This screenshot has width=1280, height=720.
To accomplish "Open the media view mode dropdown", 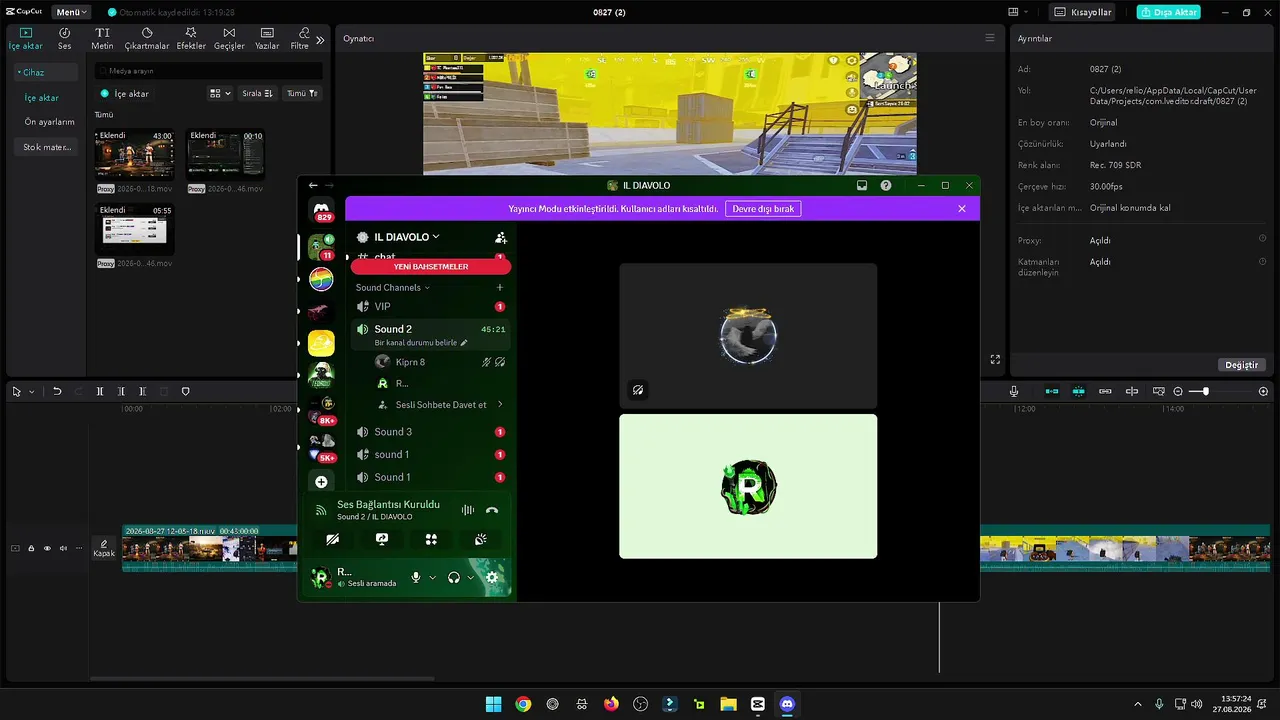I will click(x=220, y=93).
